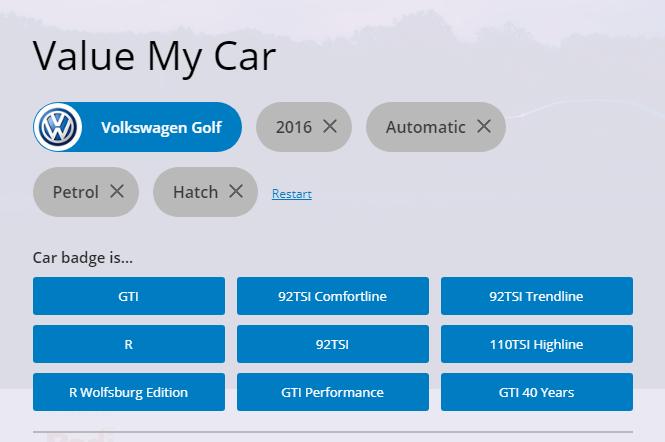Select the R badge
Screen dimensions: 665x442
pos(128,344)
